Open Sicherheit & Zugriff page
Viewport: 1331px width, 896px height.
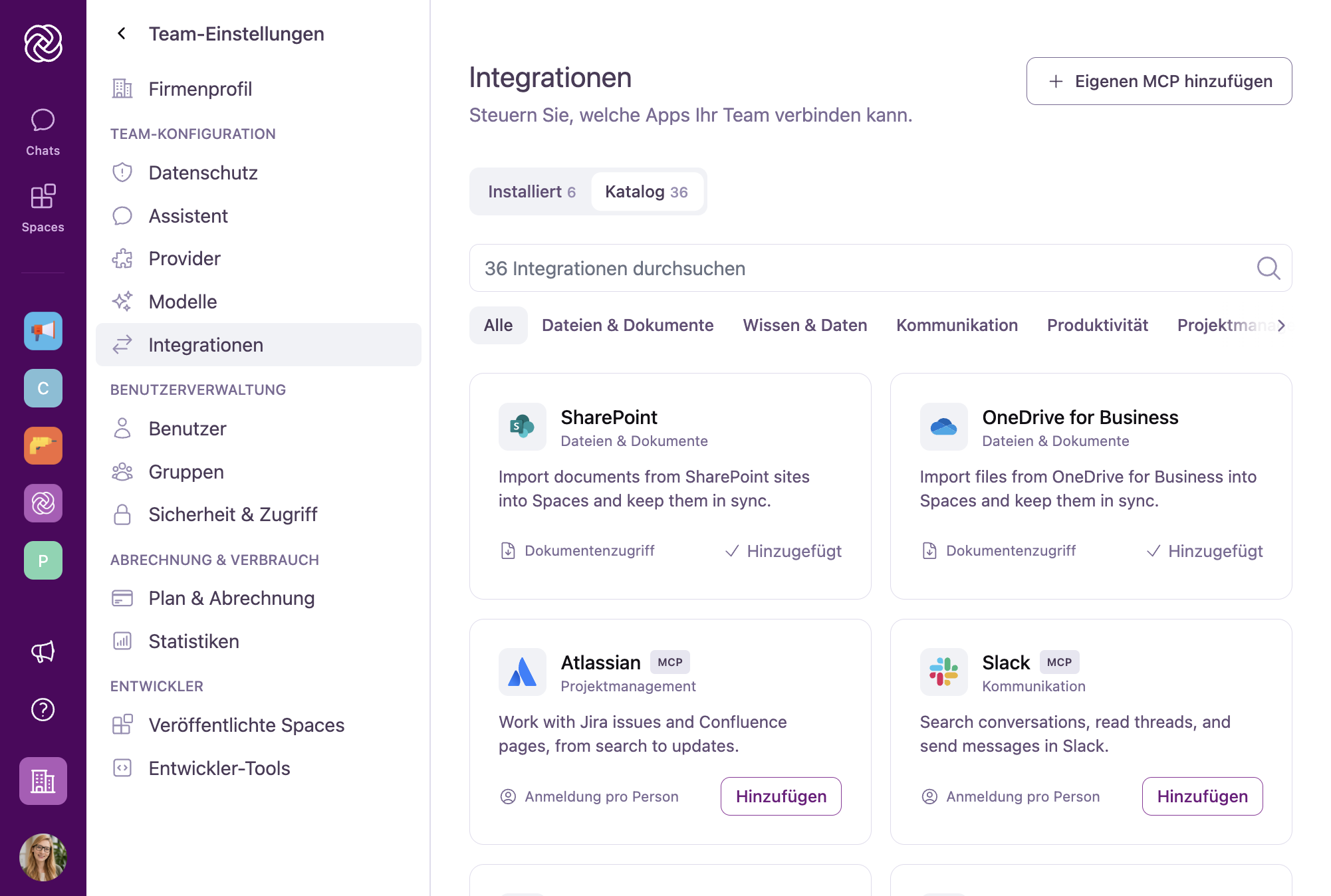pos(259,514)
